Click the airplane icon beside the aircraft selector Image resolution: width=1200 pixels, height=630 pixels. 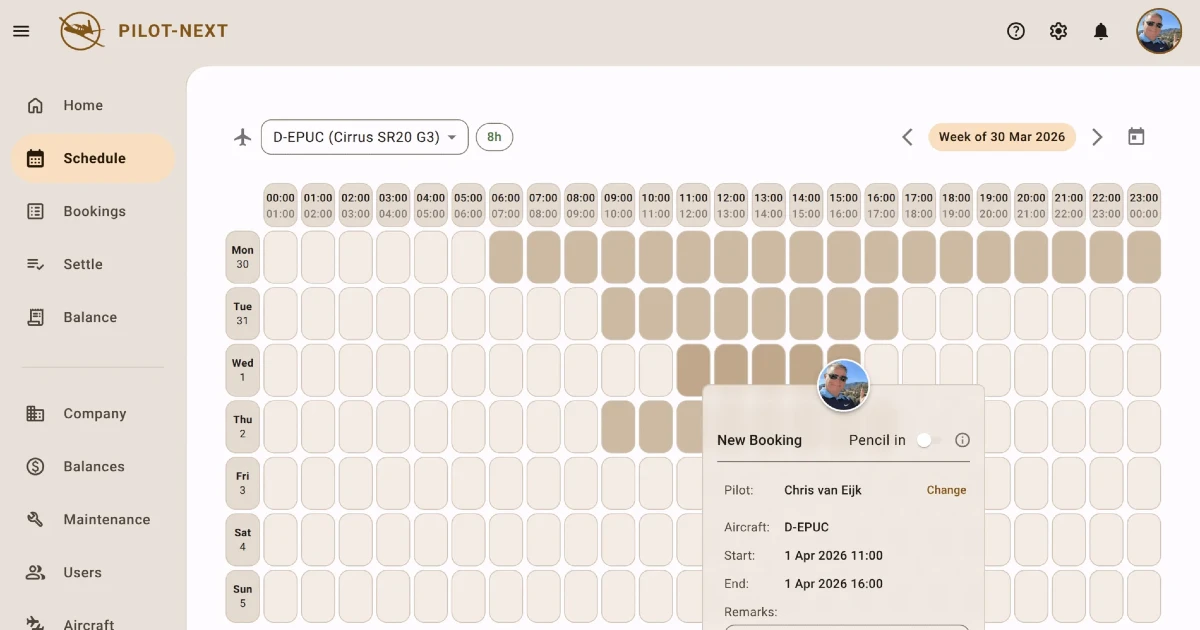tap(242, 136)
